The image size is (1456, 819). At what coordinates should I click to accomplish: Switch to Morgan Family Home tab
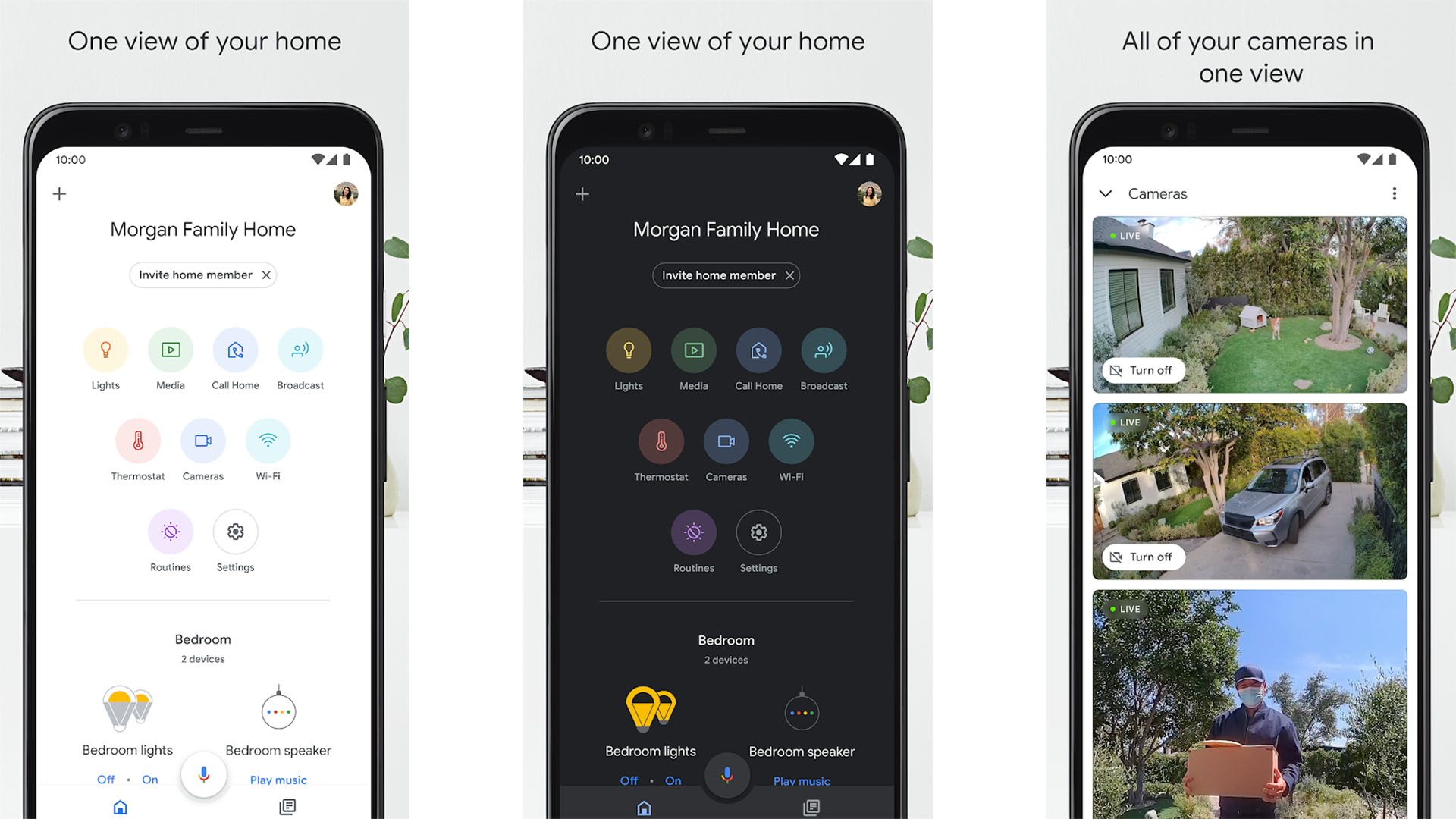(x=203, y=229)
